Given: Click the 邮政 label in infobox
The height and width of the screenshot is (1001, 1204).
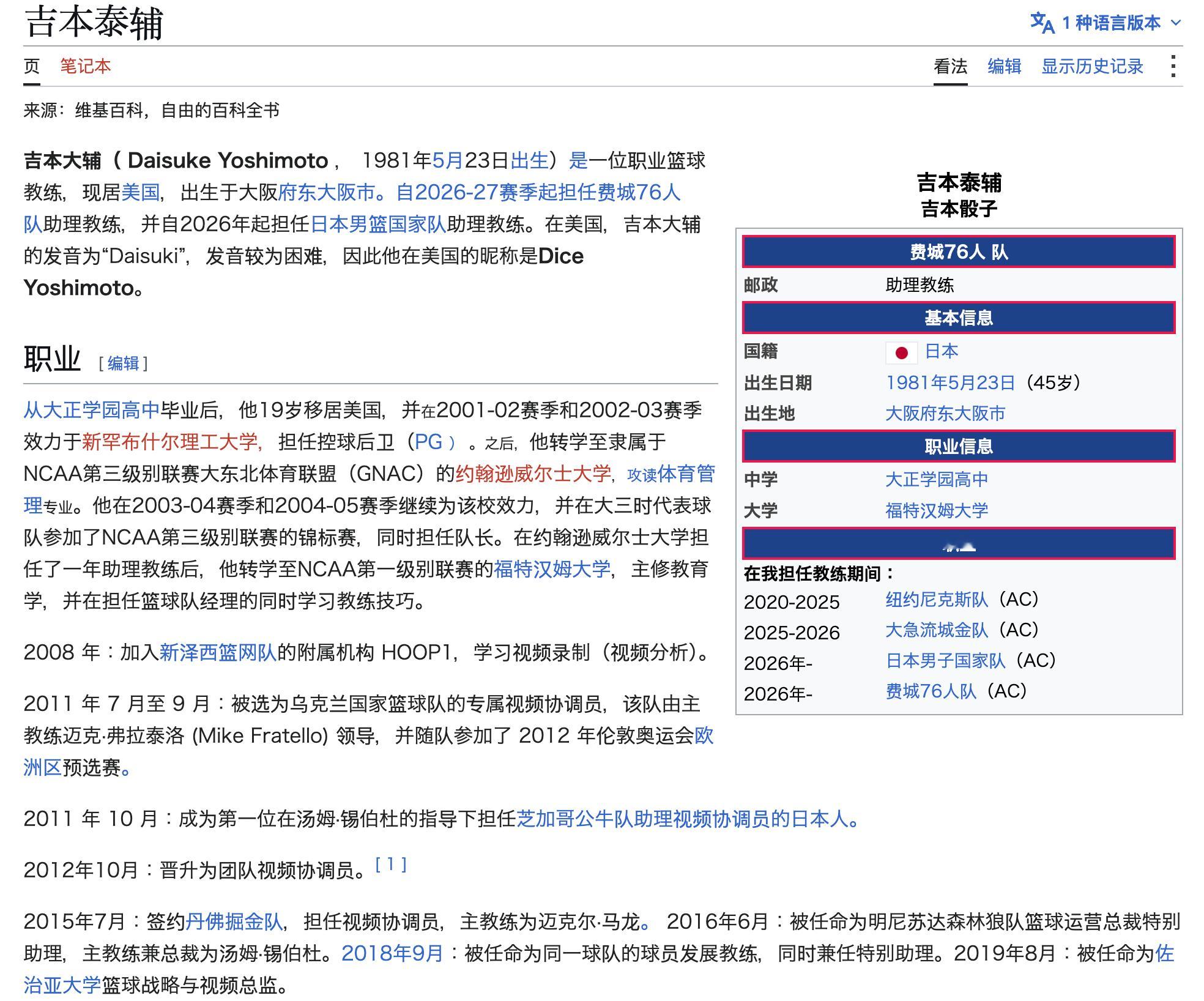Looking at the screenshot, I should [x=760, y=285].
